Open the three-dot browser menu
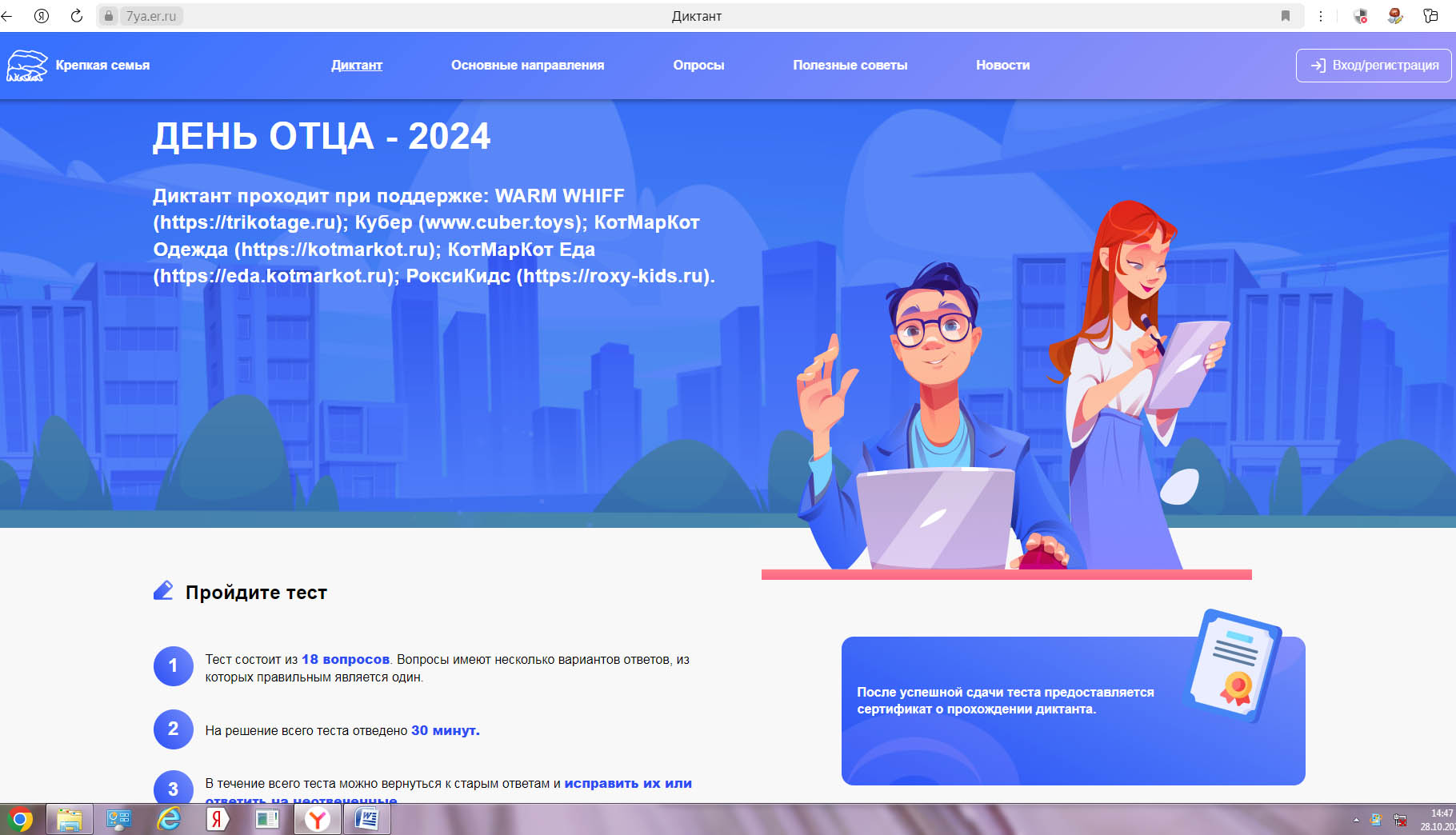Viewport: 1456px width, 835px height. [x=1321, y=16]
